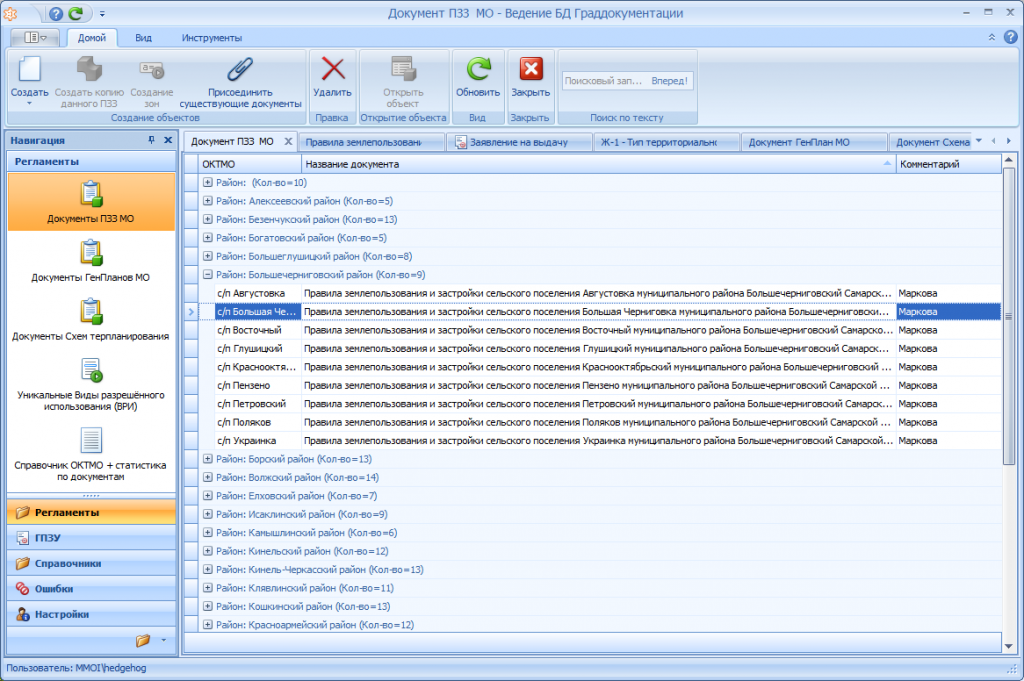
Task: Sort by Название документа column header
Action: point(598,164)
